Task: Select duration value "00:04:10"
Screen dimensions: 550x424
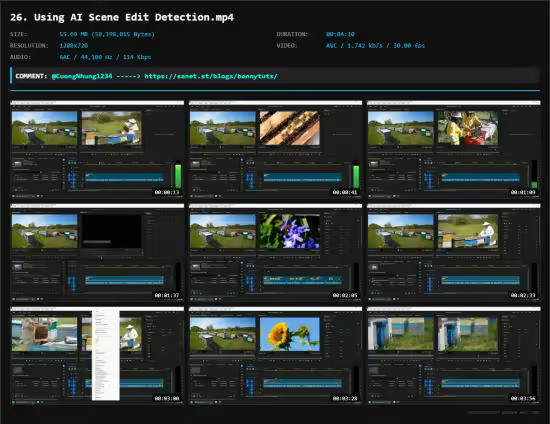Action: point(340,34)
